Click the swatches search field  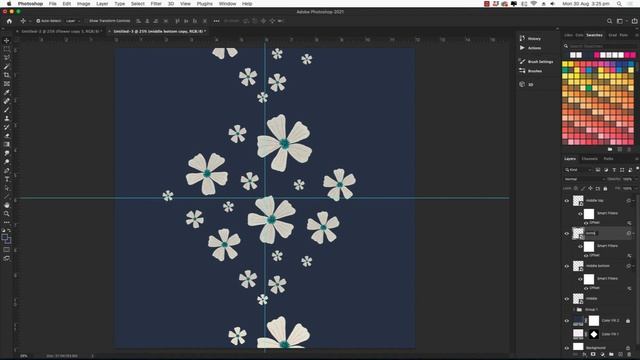[x=600, y=46]
